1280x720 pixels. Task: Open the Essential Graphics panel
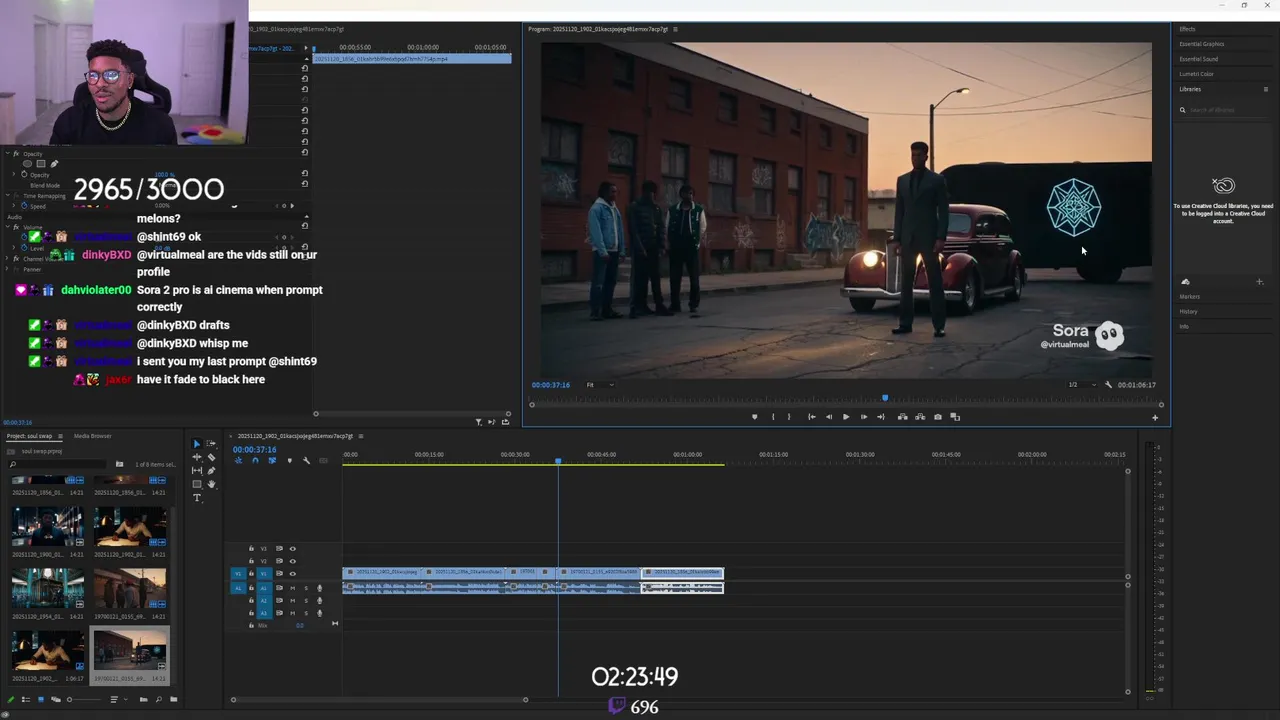click(1201, 44)
